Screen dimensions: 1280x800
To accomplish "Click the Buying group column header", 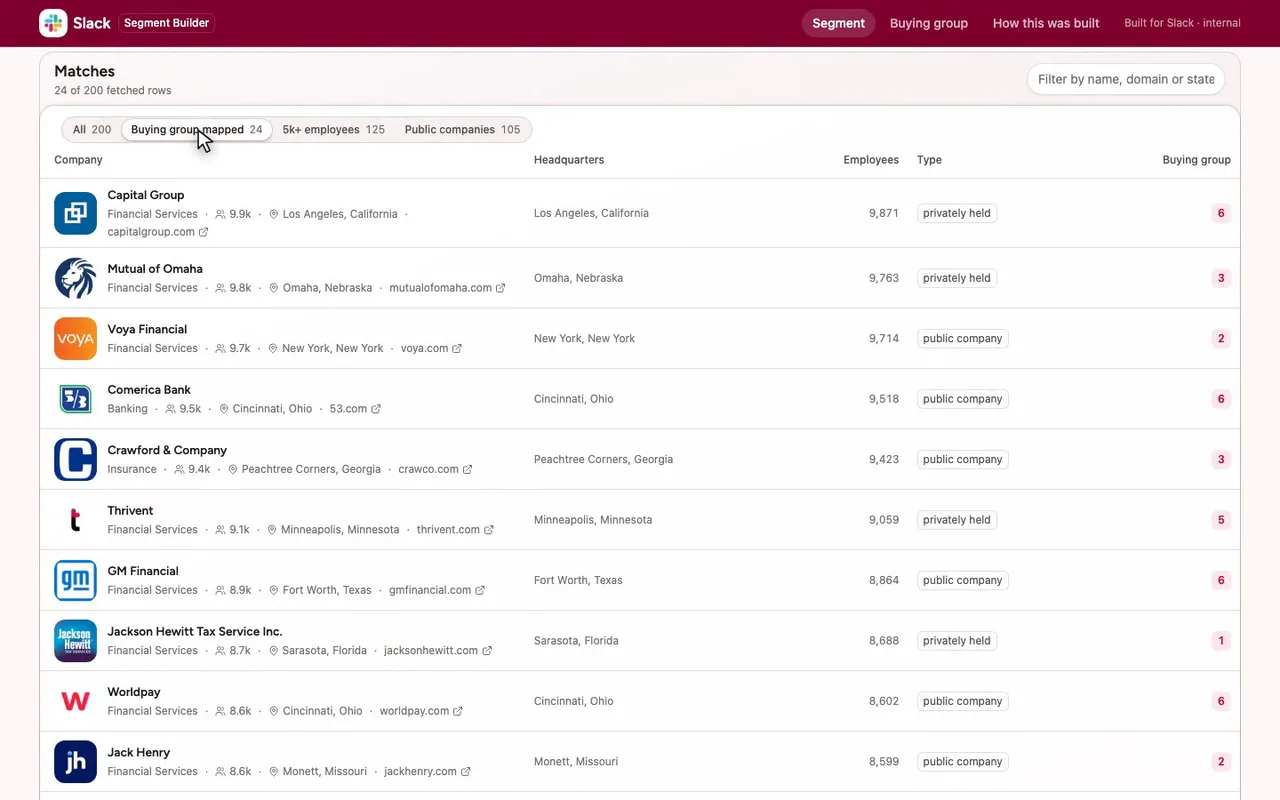I will pos(1196,160).
